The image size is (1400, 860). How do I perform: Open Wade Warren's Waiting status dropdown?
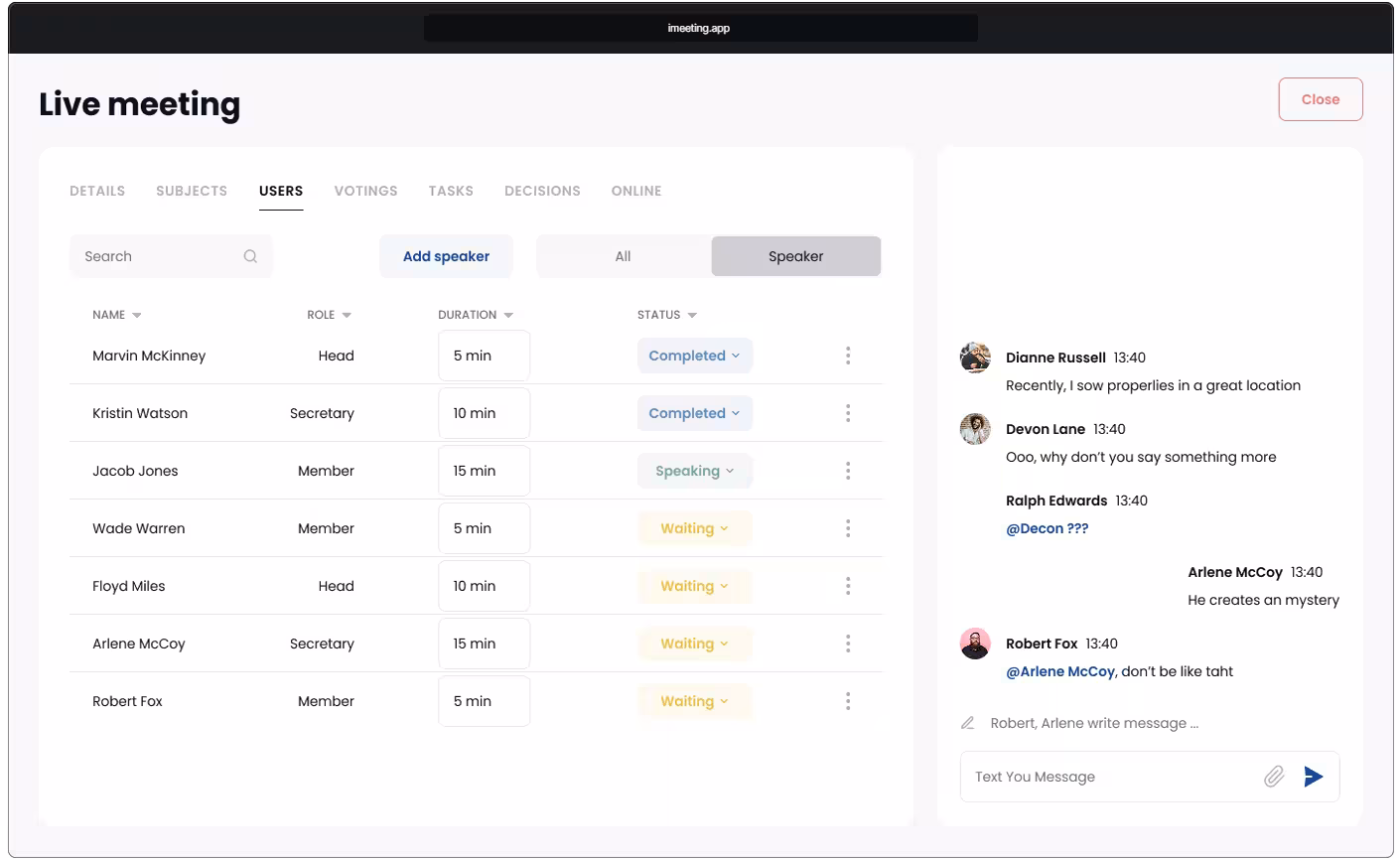point(694,528)
